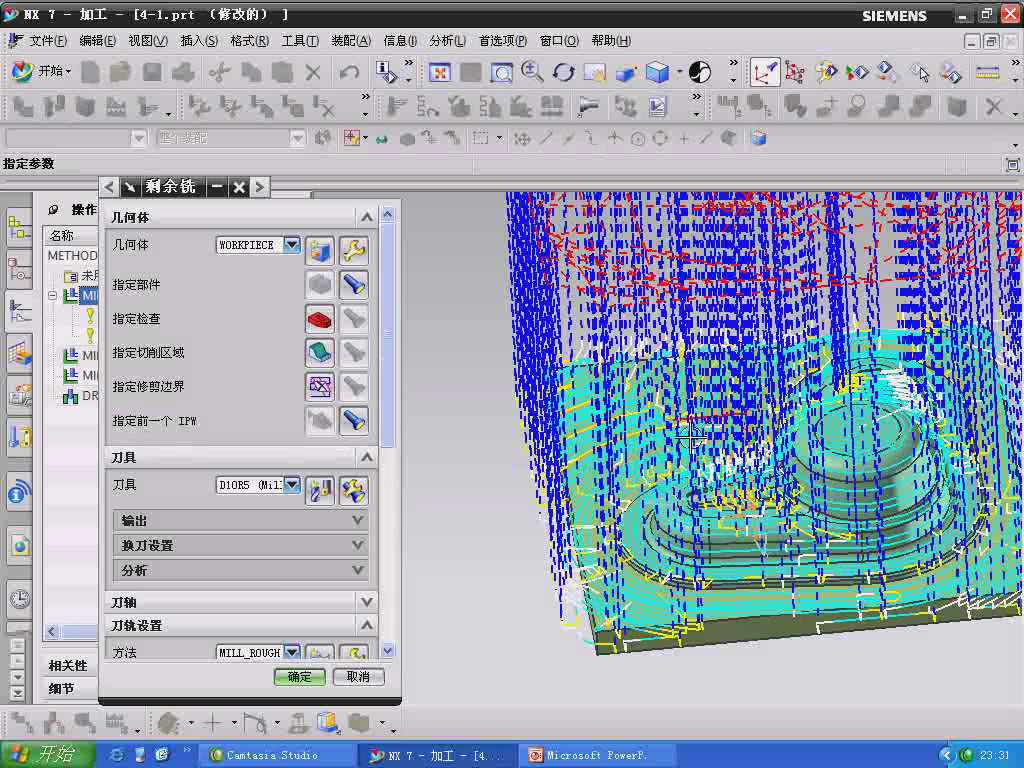Open the 视图(V) menu
This screenshot has height=768, width=1024.
click(x=148, y=40)
